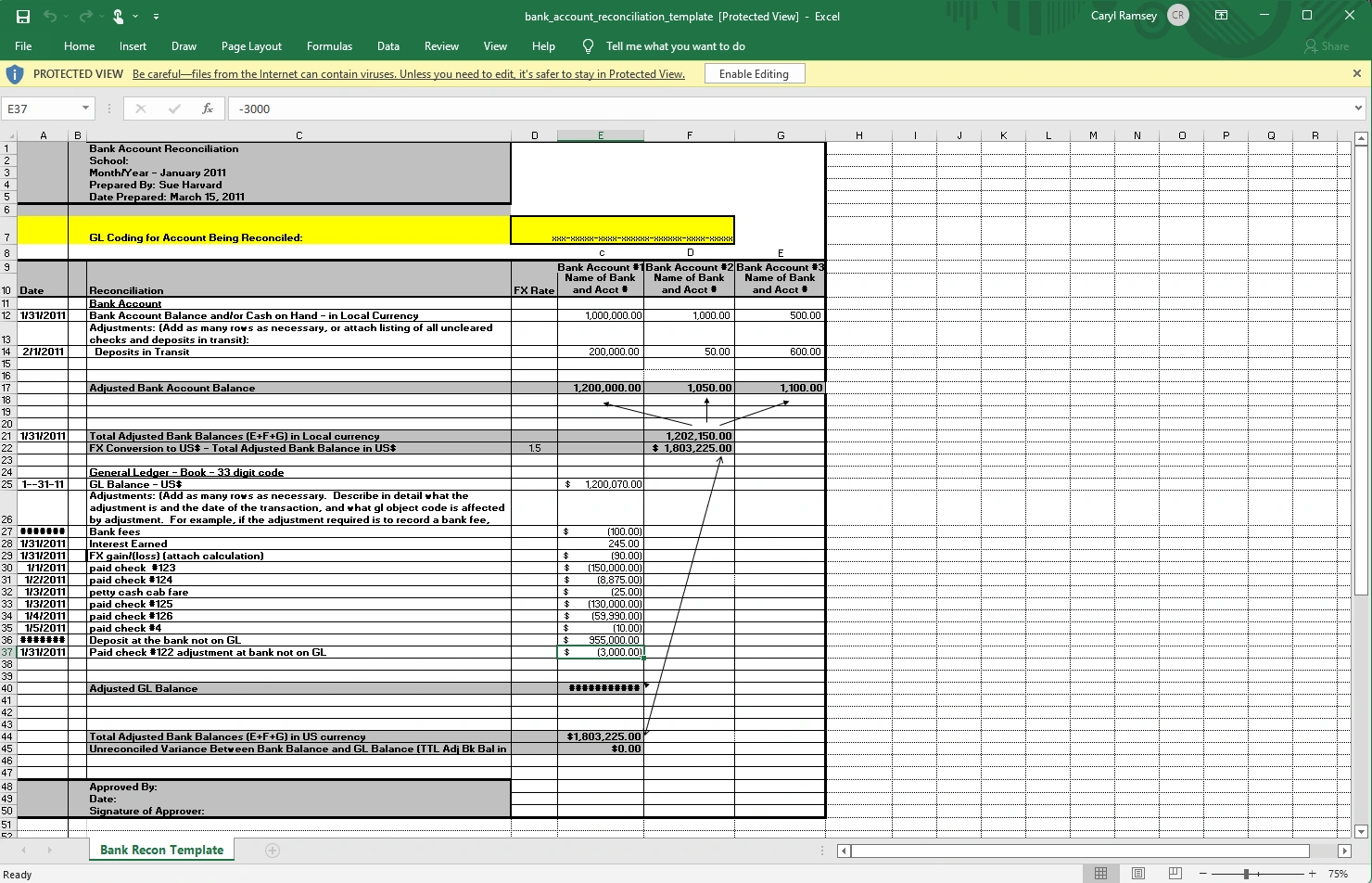Switch to Normal view icon
The width and height of the screenshot is (1372, 883).
(x=1100, y=873)
